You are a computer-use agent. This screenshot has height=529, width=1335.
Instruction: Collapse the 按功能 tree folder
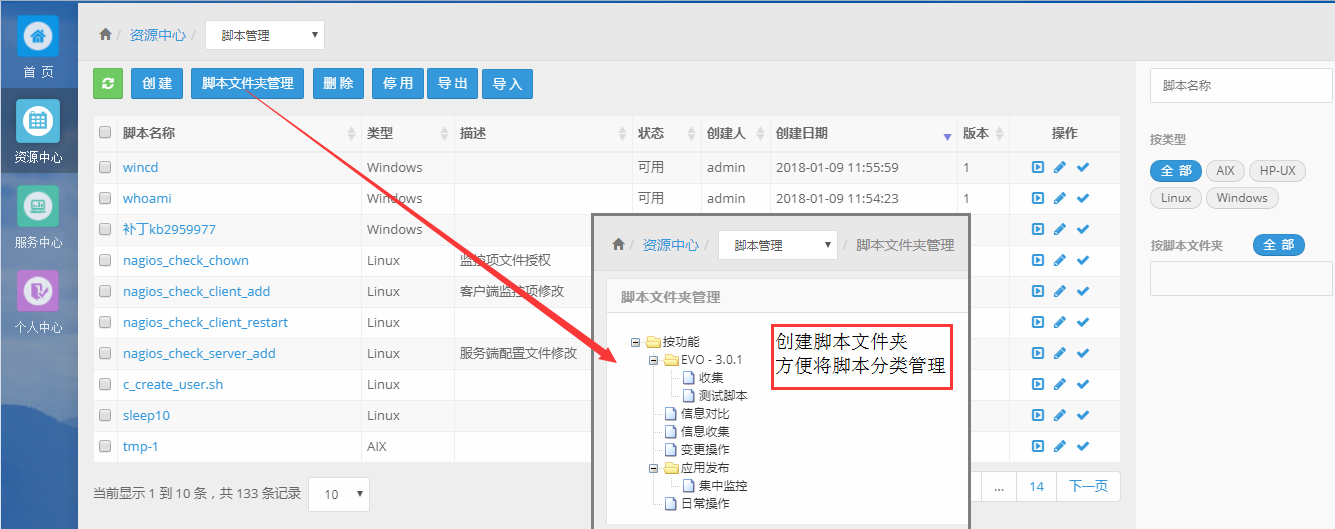click(x=635, y=342)
